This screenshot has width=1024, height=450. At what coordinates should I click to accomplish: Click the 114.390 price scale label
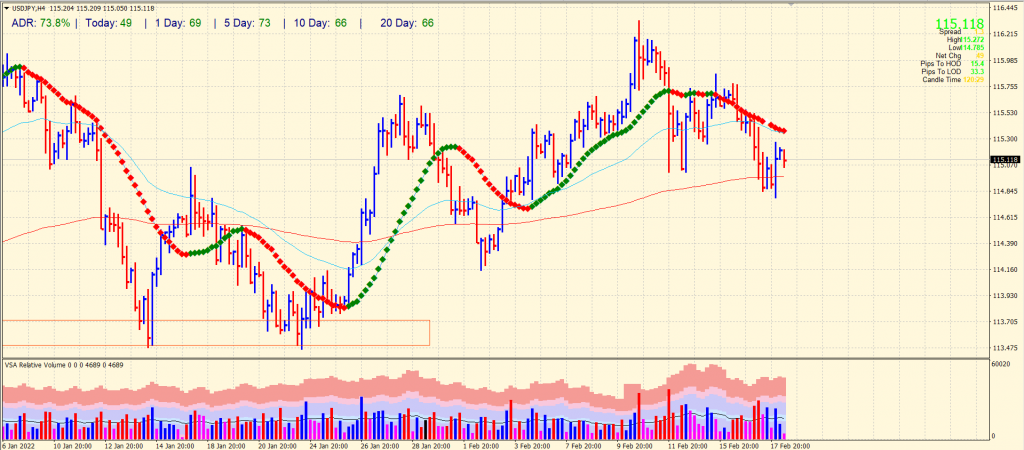(x=1003, y=243)
